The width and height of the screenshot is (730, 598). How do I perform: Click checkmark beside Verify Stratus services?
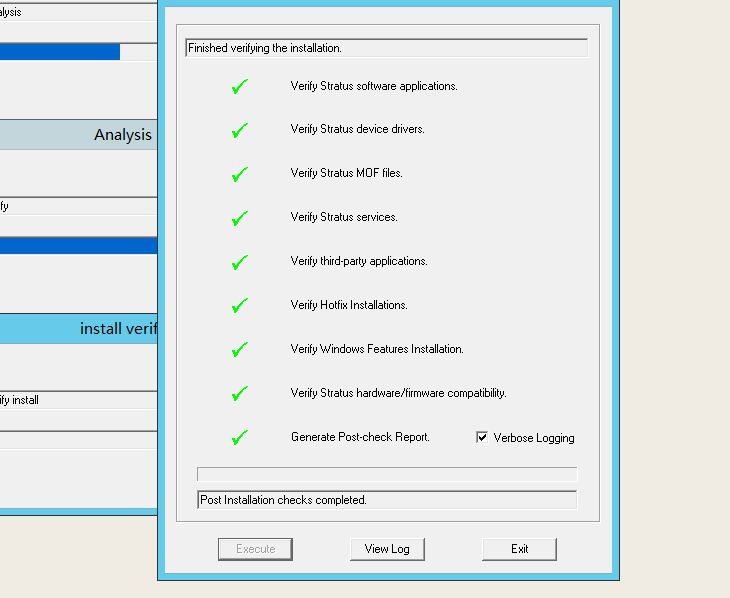240,218
